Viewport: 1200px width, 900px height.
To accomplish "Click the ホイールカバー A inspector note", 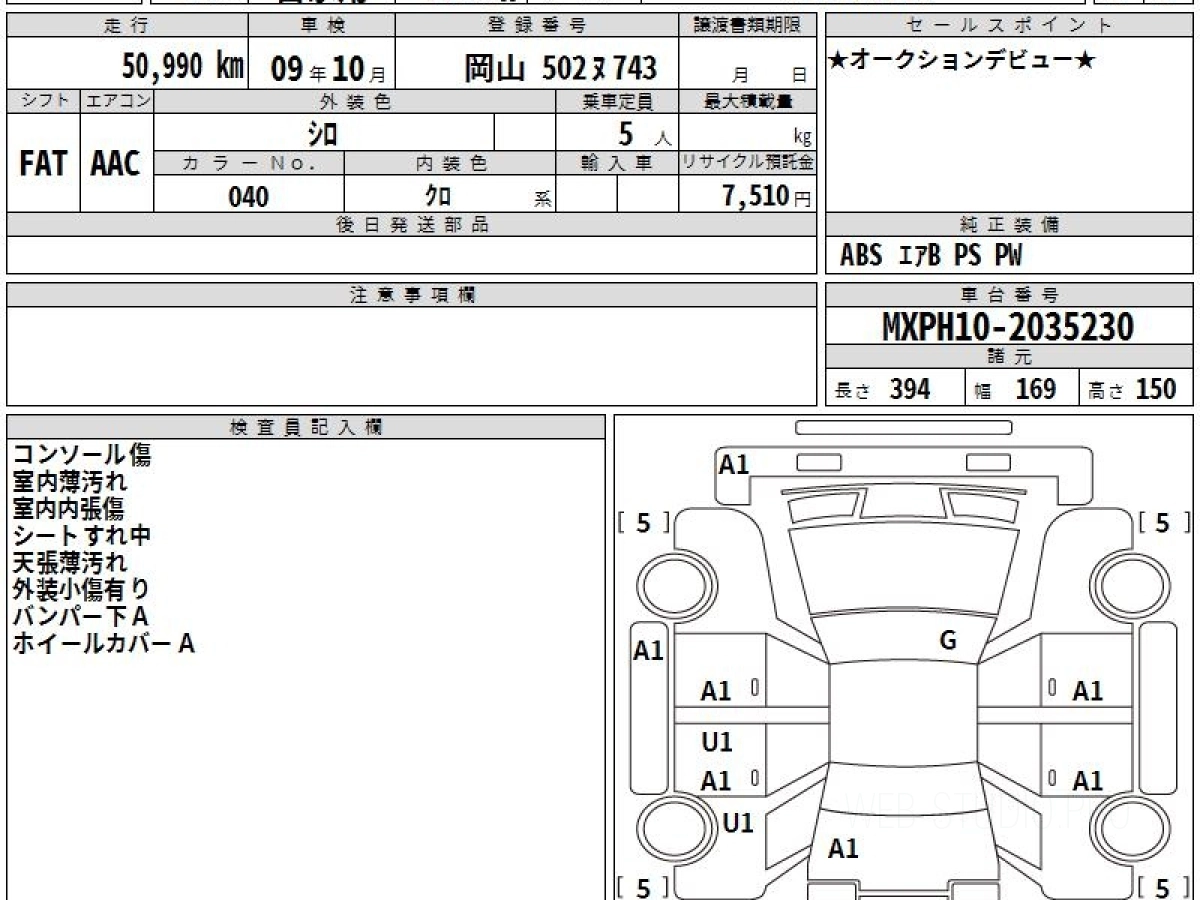I will click(x=103, y=644).
